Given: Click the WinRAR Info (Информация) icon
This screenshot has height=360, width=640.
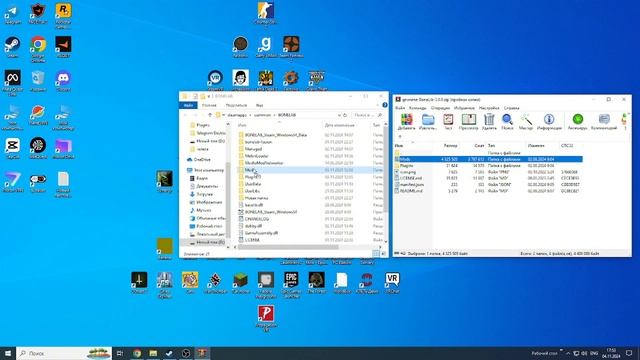Looking at the screenshot, I should click(x=549, y=122).
